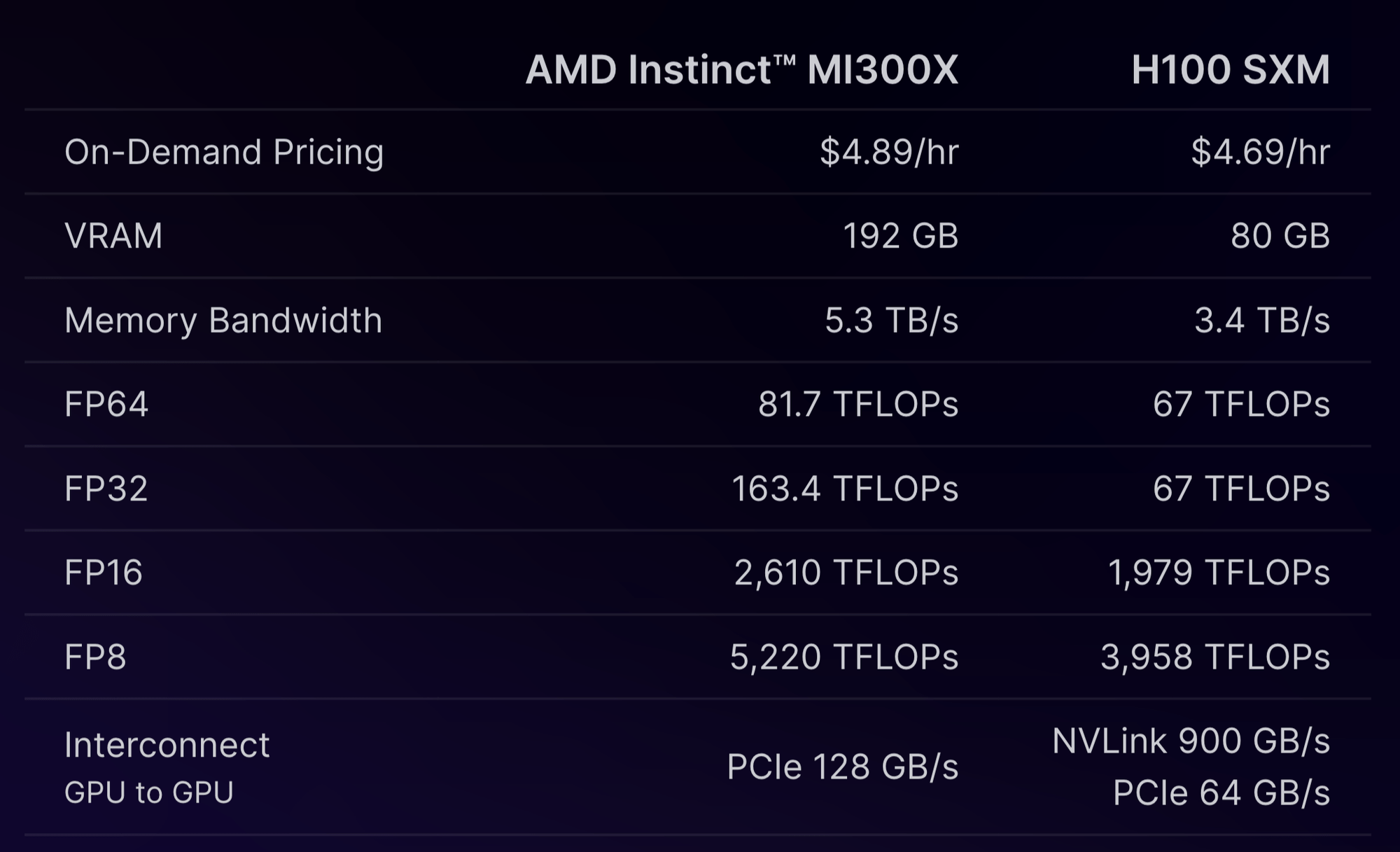
Task: Click the 3.4 TB/s bandwidth value
Action: (1261, 321)
